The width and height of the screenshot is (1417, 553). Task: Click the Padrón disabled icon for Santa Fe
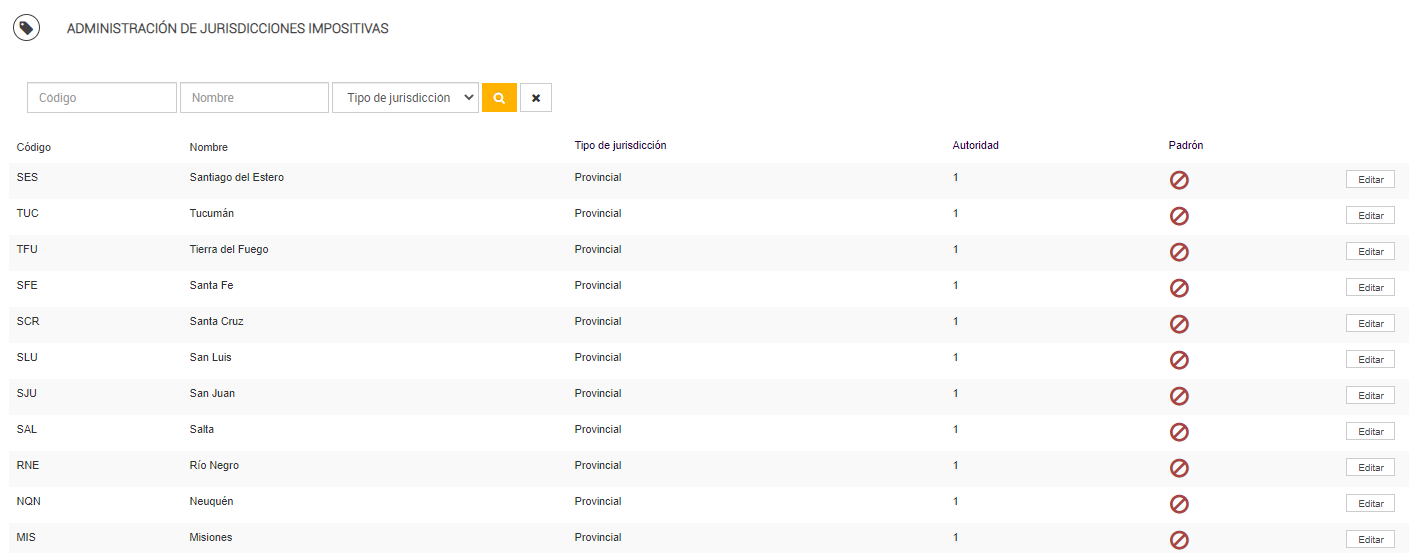(x=1179, y=288)
